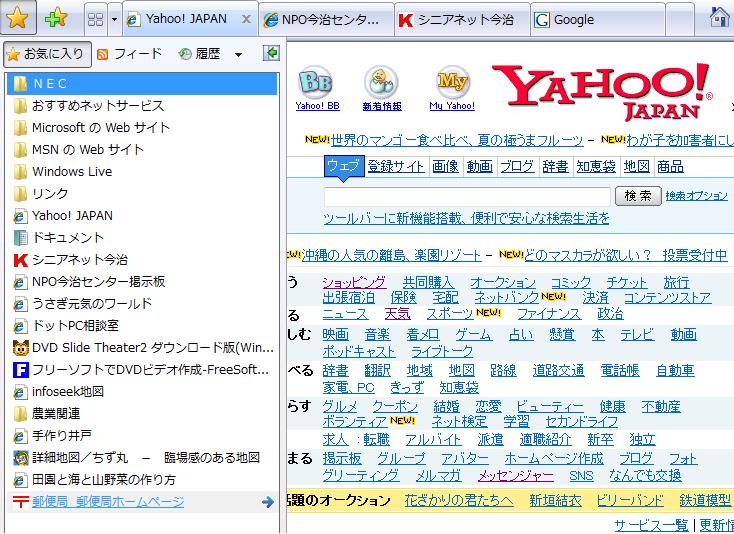Screen dimensions: 734x534
Task: Select the 地図 search tab
Action: click(637, 166)
